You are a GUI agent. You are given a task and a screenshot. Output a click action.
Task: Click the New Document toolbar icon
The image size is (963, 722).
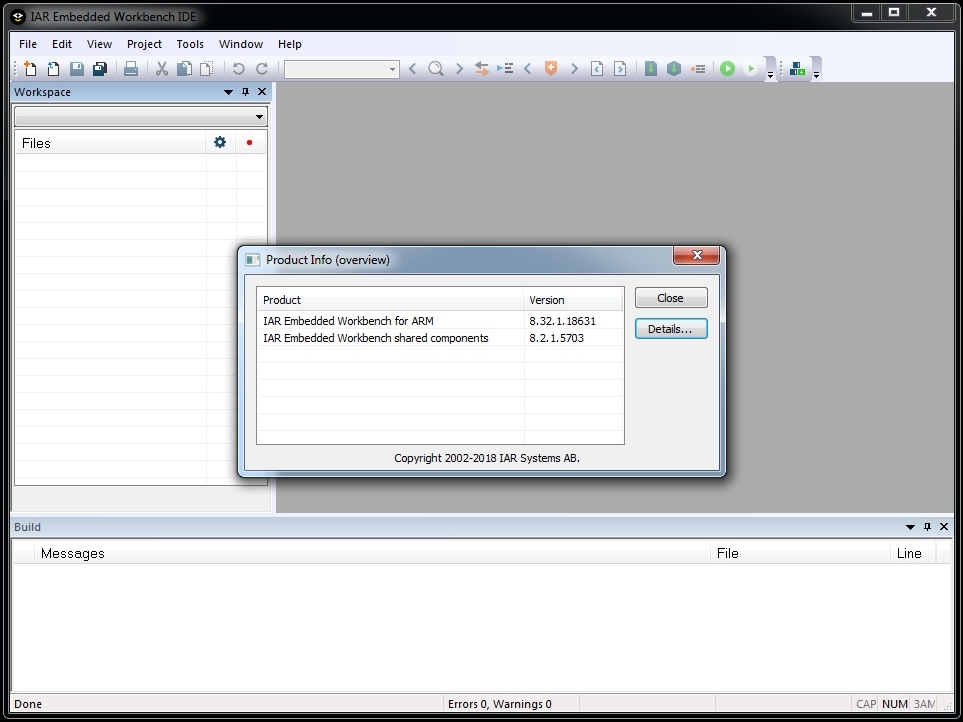(x=30, y=69)
